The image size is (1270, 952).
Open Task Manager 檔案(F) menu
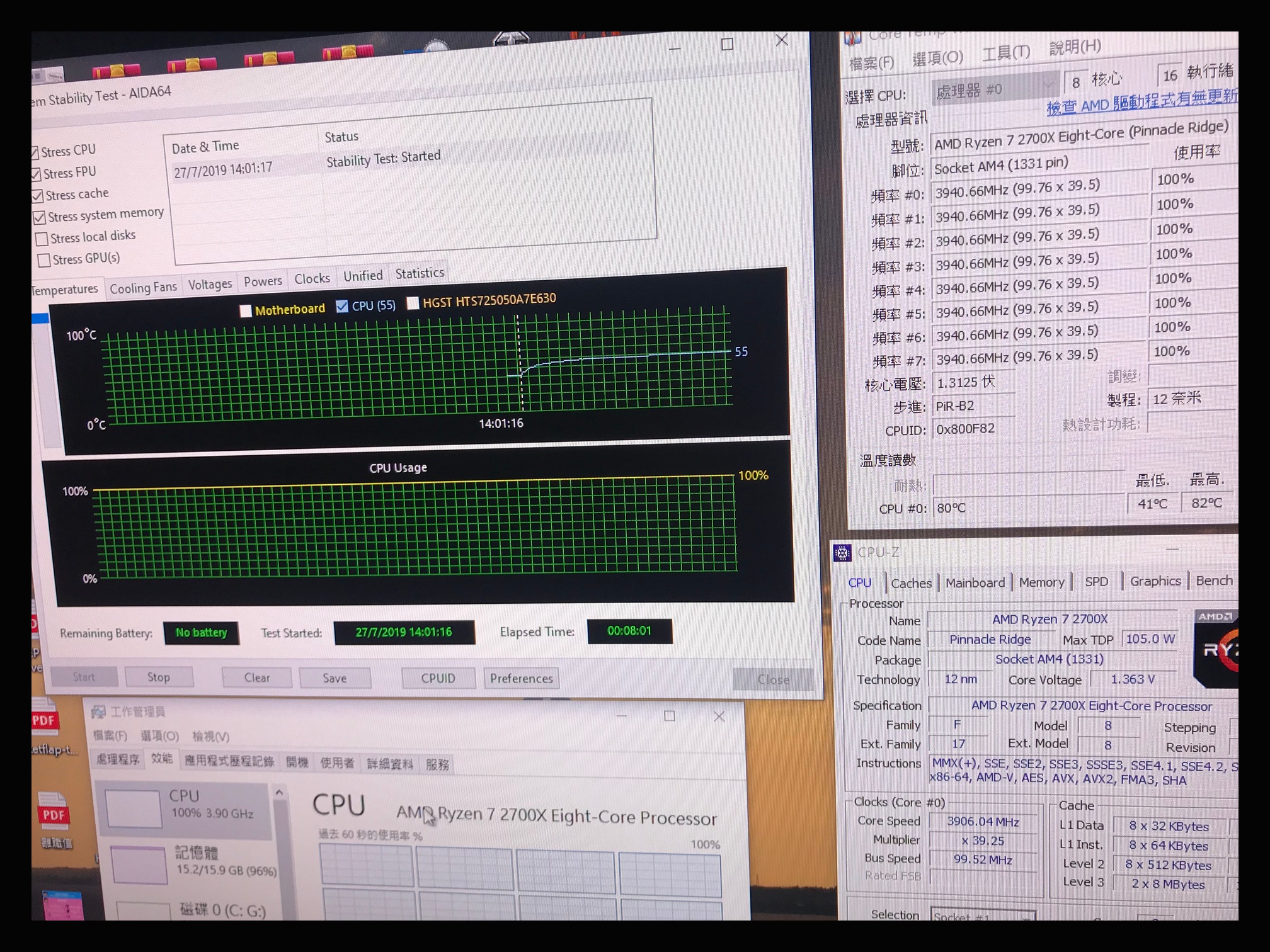(x=110, y=735)
